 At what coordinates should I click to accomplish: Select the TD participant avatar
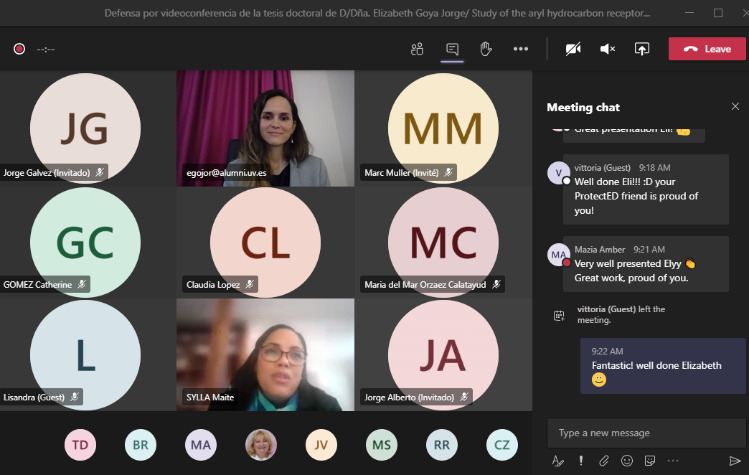click(80, 444)
